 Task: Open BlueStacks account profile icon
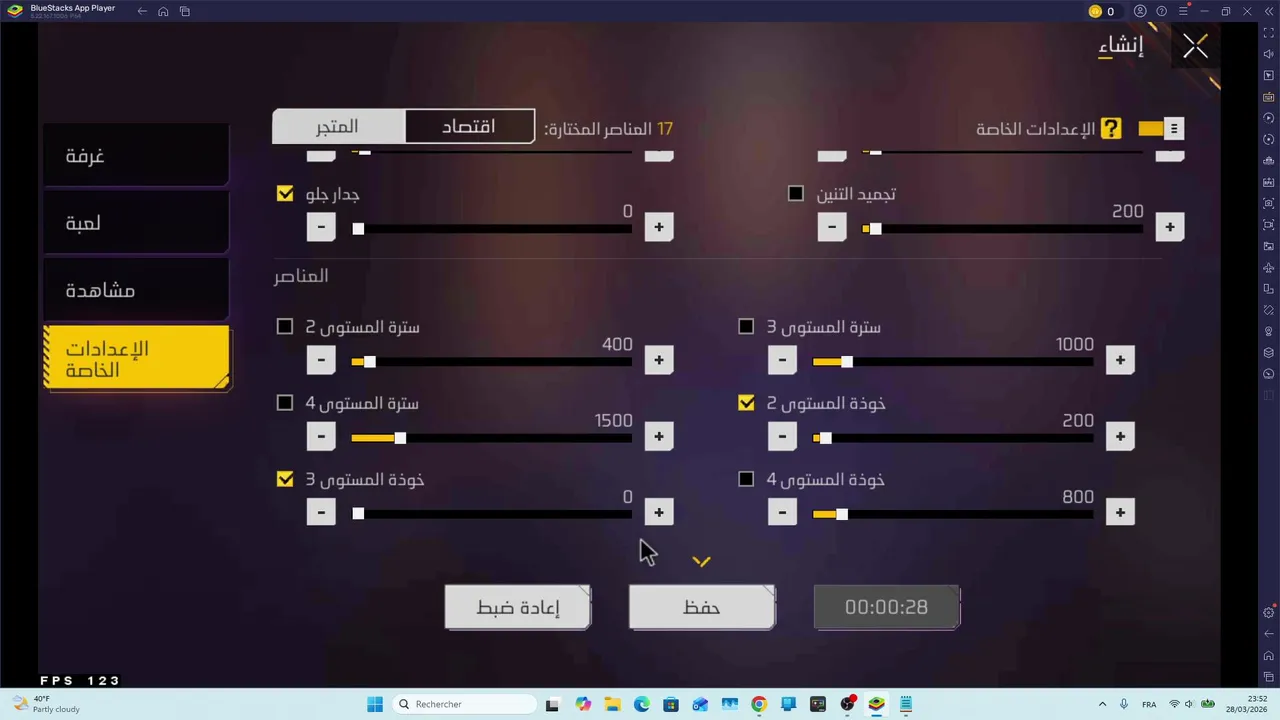1140,11
